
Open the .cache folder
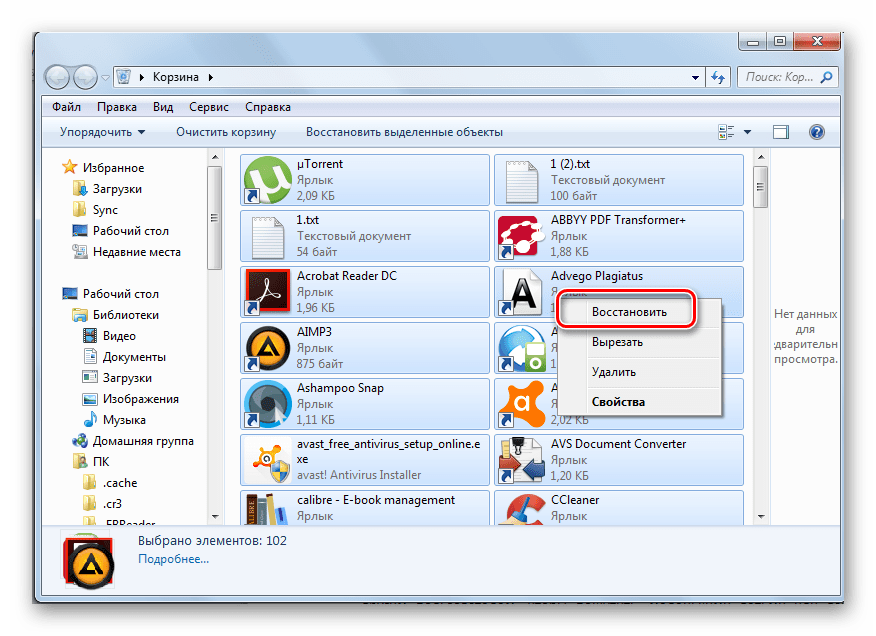(120, 483)
